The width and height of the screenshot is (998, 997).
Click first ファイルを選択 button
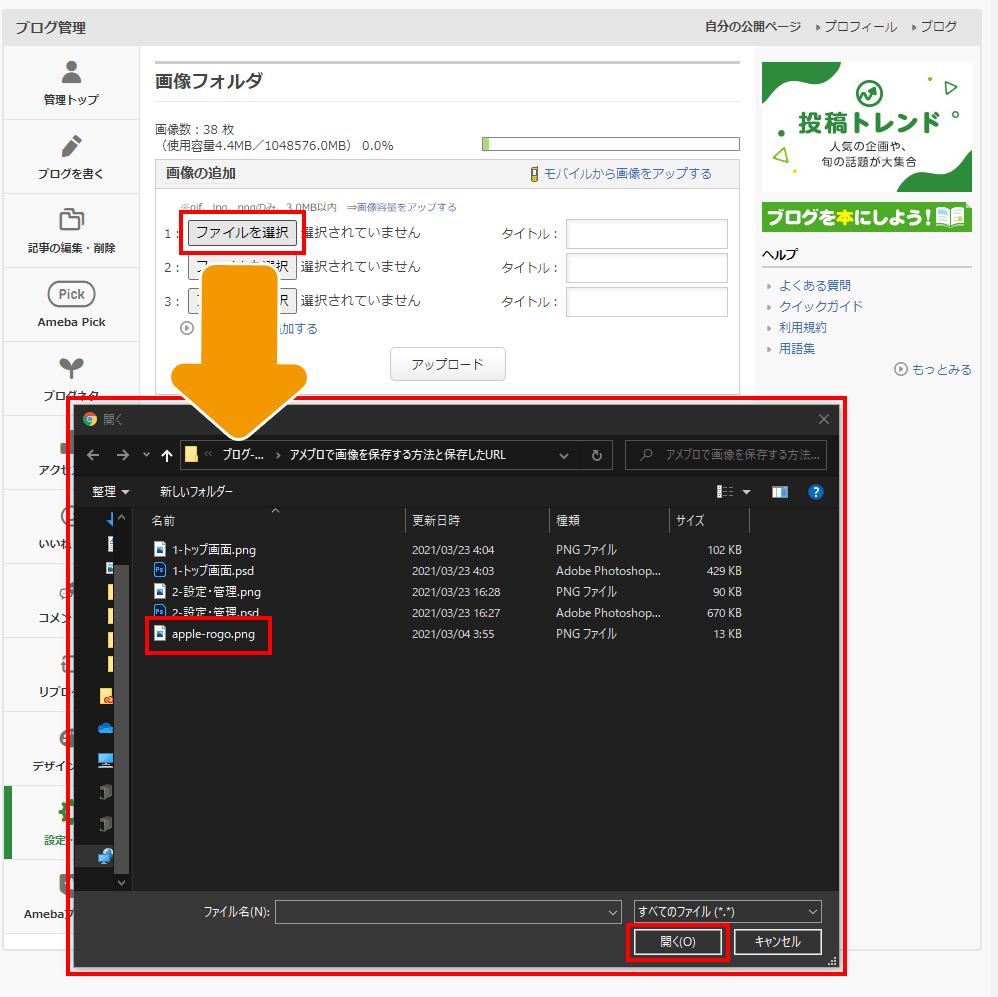(x=242, y=232)
